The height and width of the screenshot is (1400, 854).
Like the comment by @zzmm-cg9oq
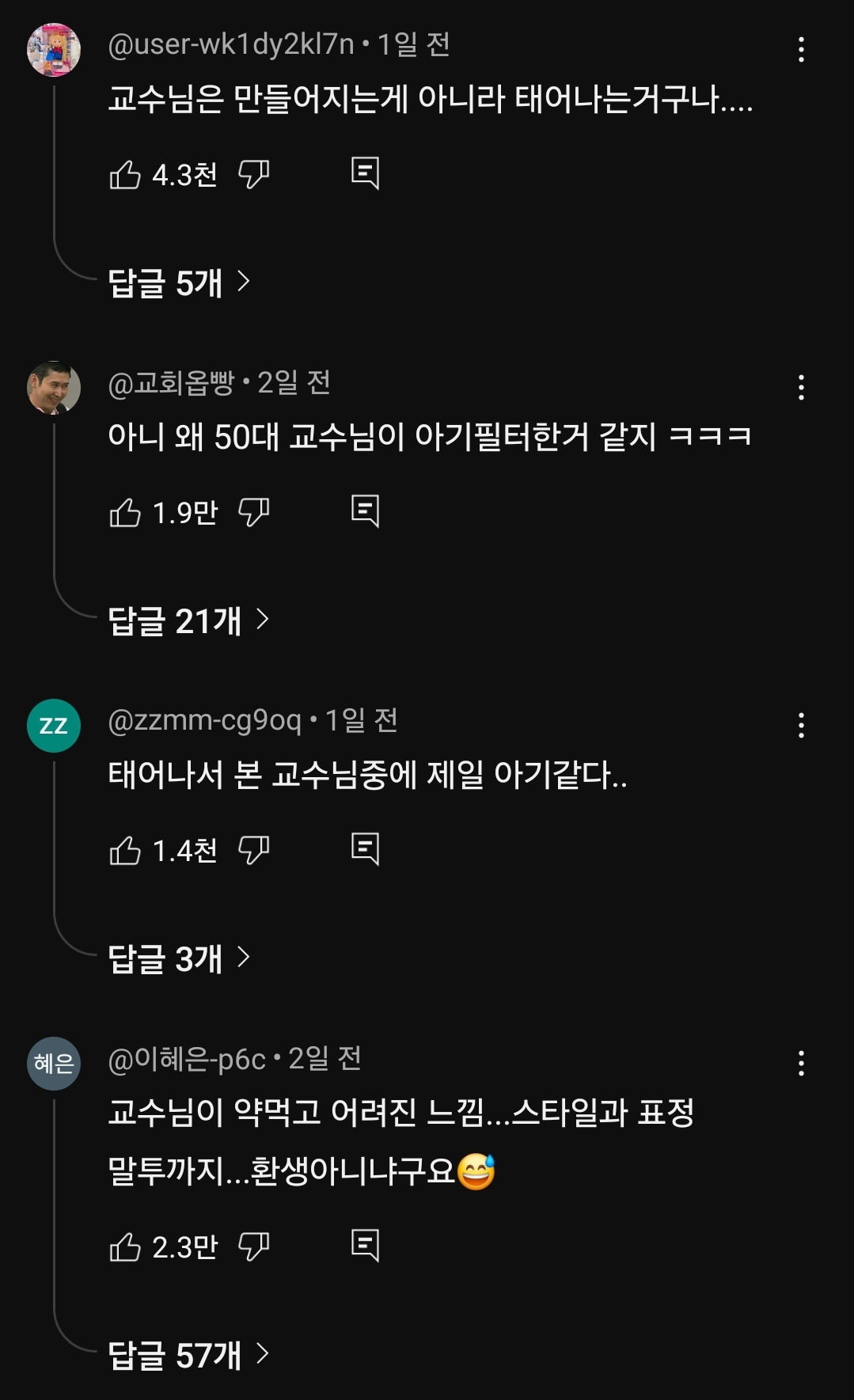125,851
